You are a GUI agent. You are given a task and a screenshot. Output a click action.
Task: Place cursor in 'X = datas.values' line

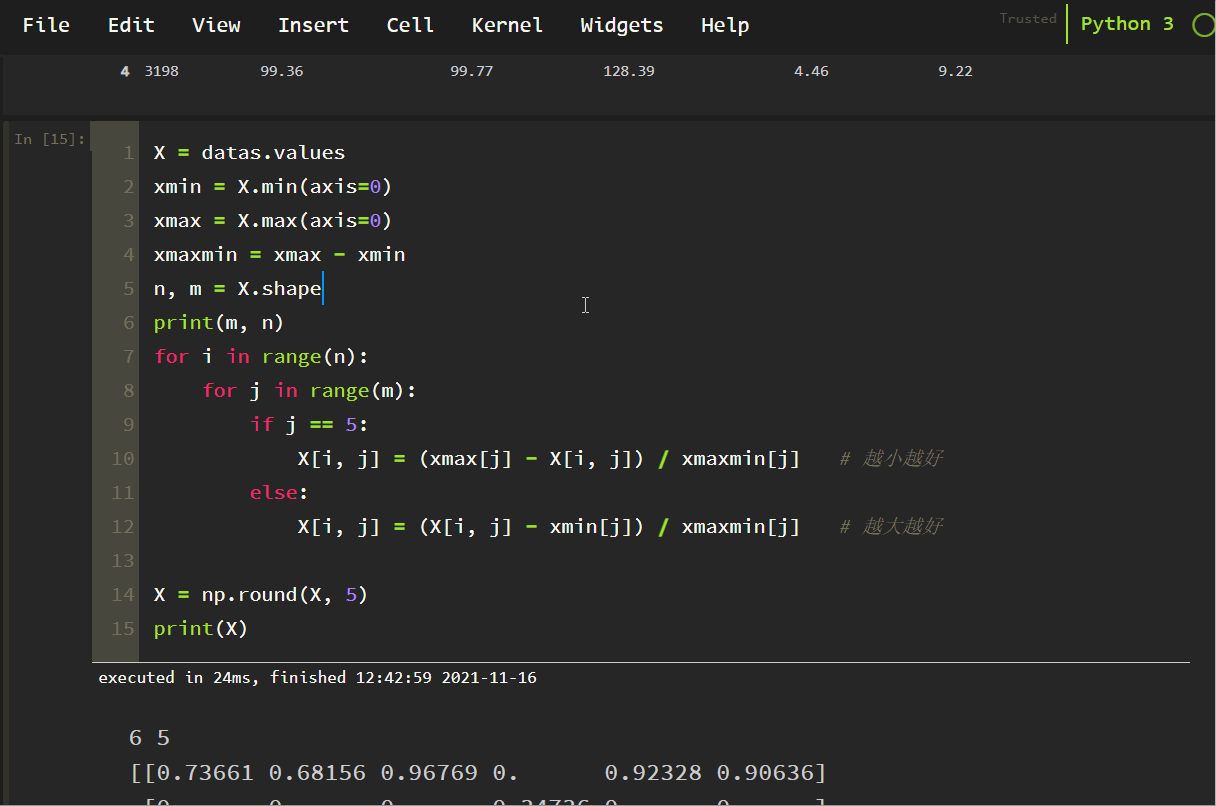pyautogui.click(x=249, y=153)
